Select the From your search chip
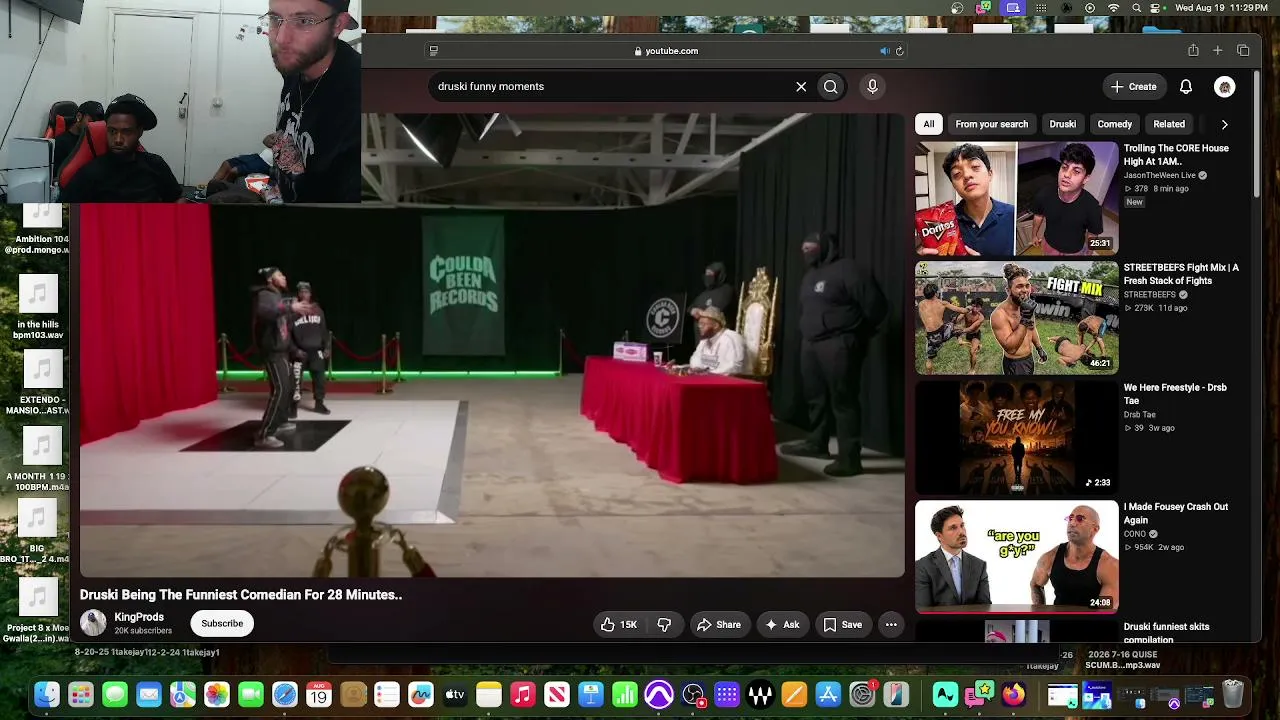1280x720 pixels. (991, 124)
